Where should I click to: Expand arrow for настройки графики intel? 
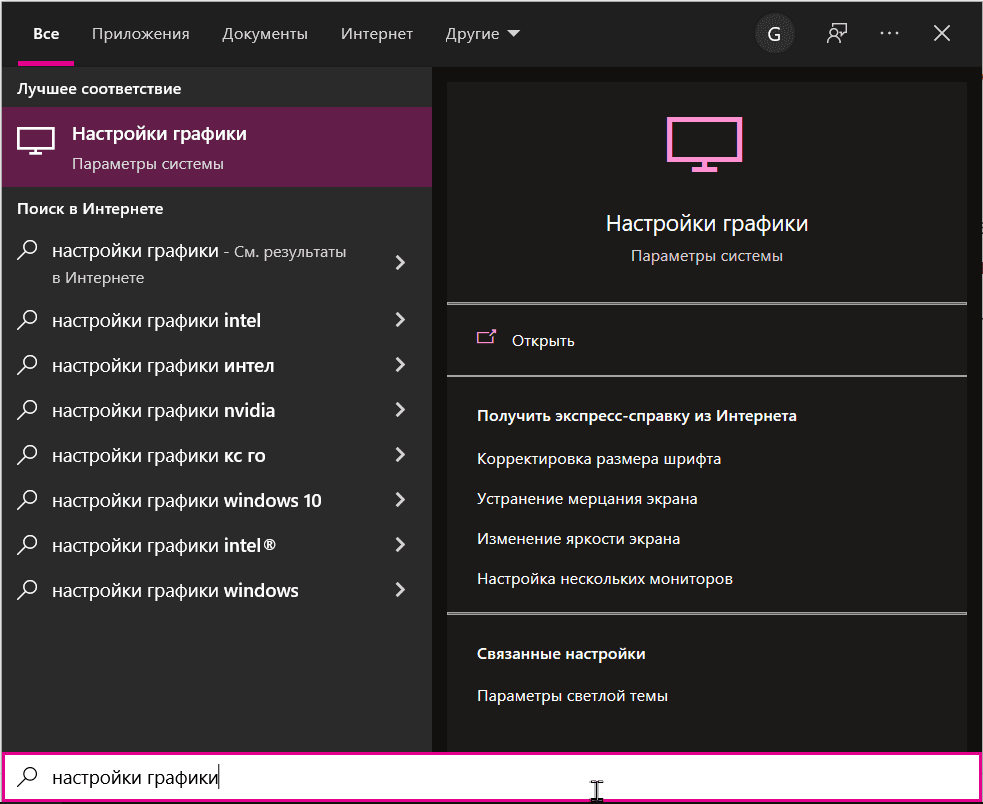[x=400, y=320]
